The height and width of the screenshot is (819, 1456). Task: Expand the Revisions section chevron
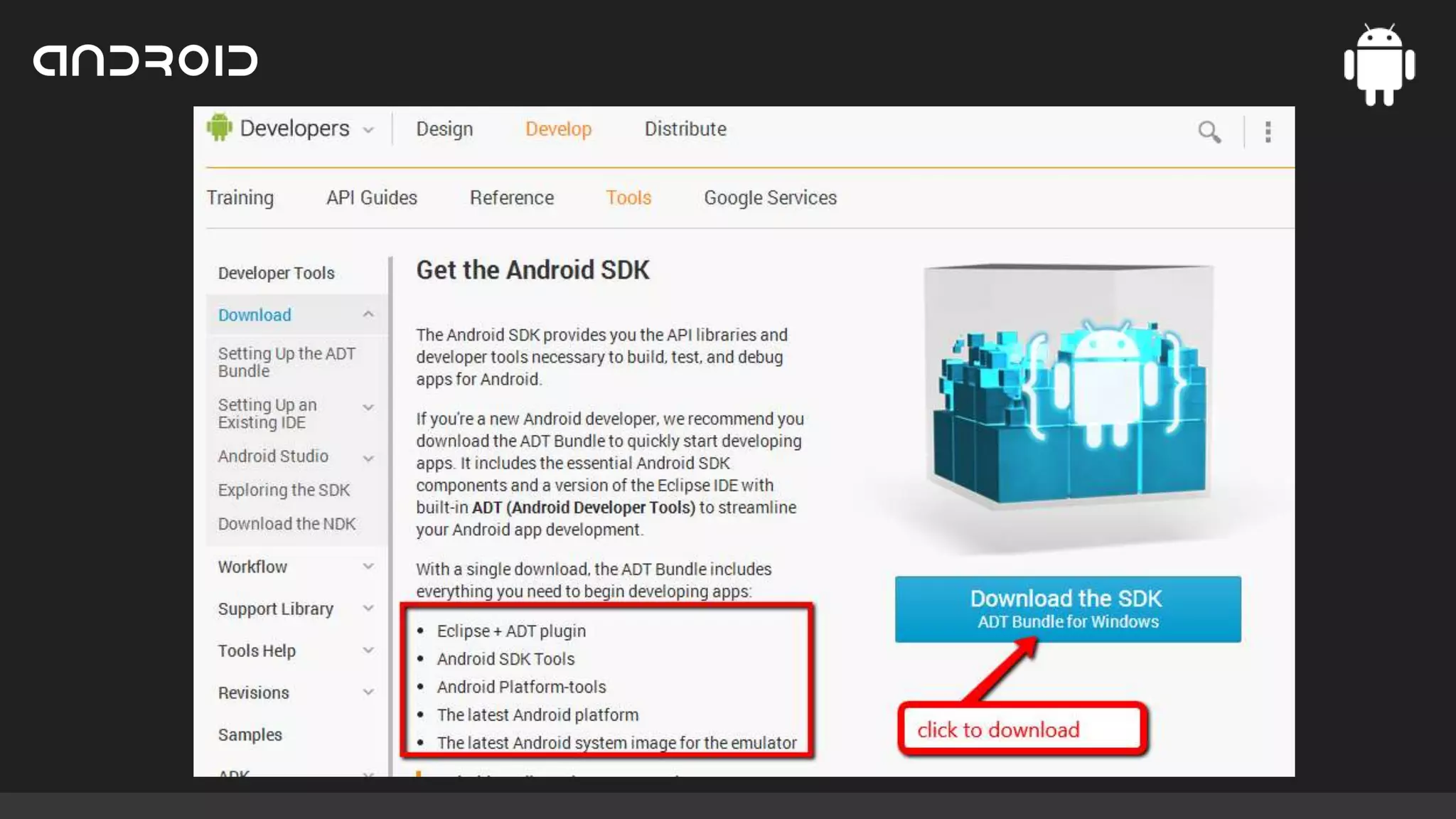click(x=368, y=692)
